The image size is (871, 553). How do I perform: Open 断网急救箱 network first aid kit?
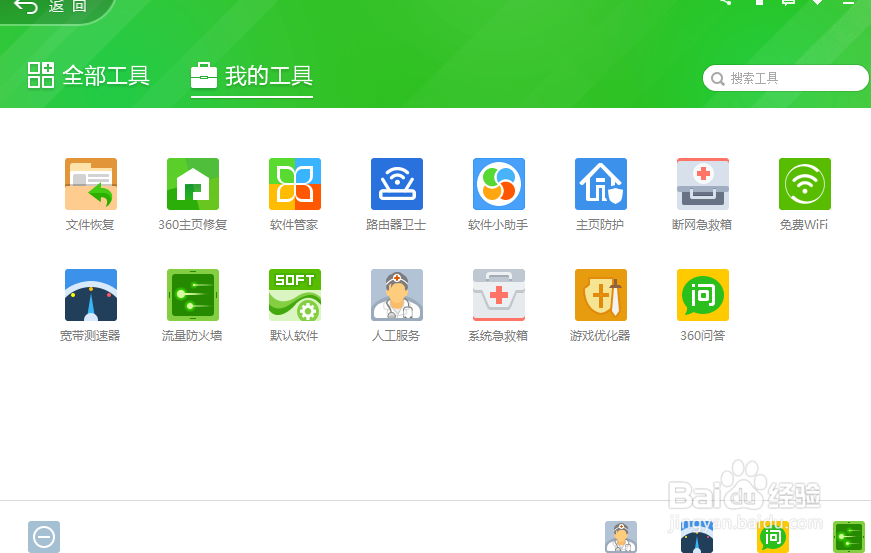click(703, 184)
